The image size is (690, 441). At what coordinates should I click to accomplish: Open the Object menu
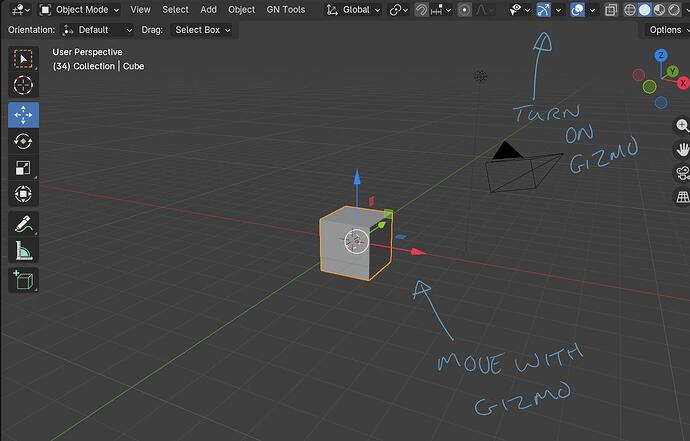(241, 10)
